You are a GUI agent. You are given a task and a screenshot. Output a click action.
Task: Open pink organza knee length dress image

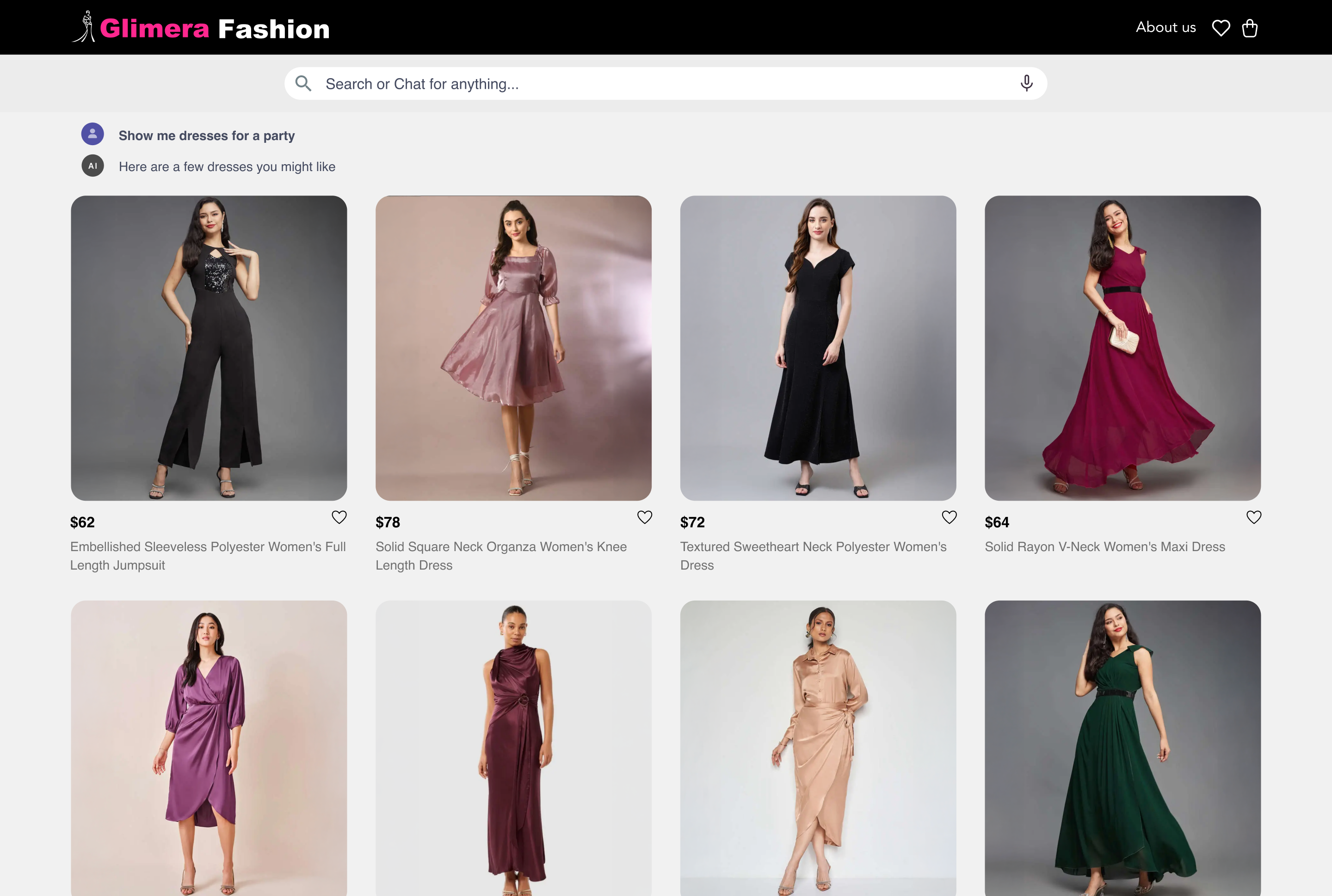513,348
